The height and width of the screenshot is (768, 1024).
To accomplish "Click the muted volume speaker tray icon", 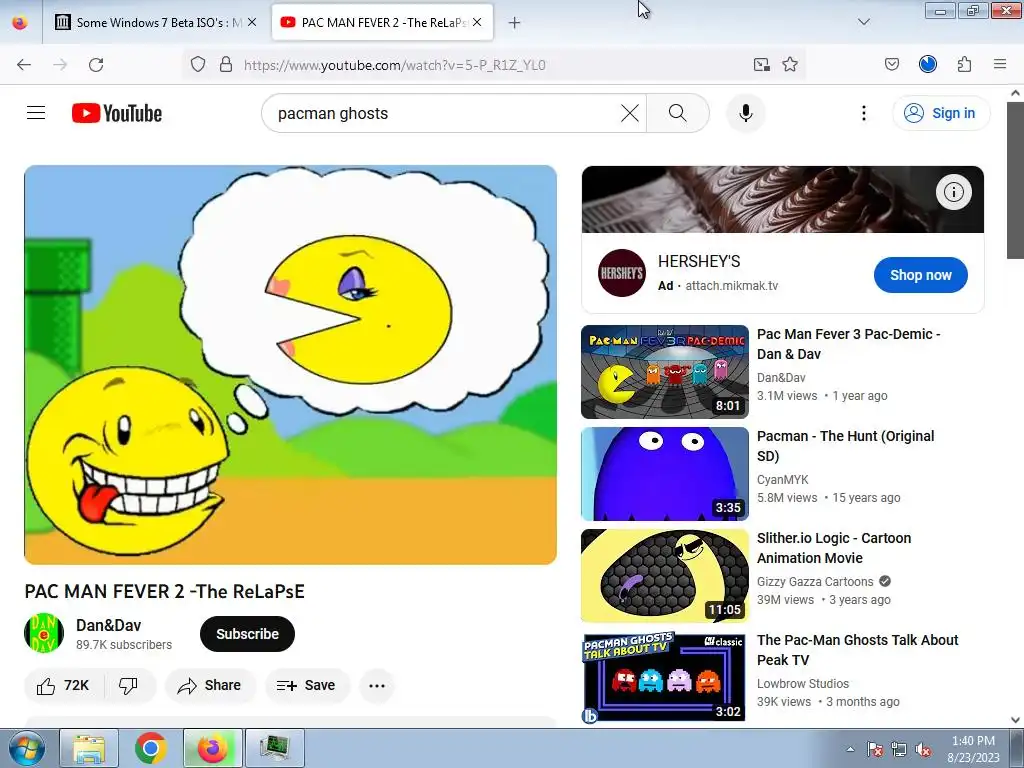I will pyautogui.click(x=923, y=749).
